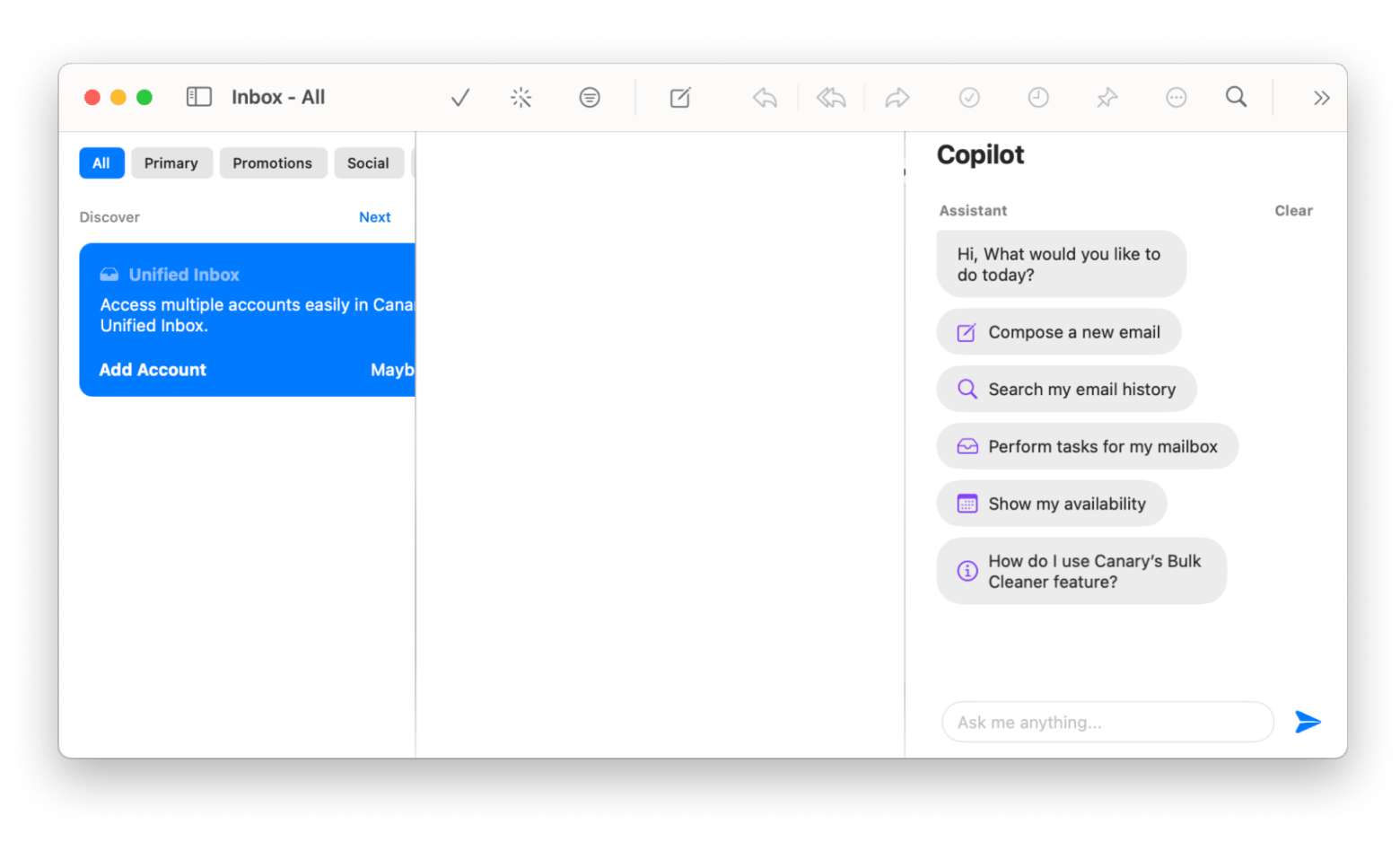Select the Social tab

pos(368,163)
